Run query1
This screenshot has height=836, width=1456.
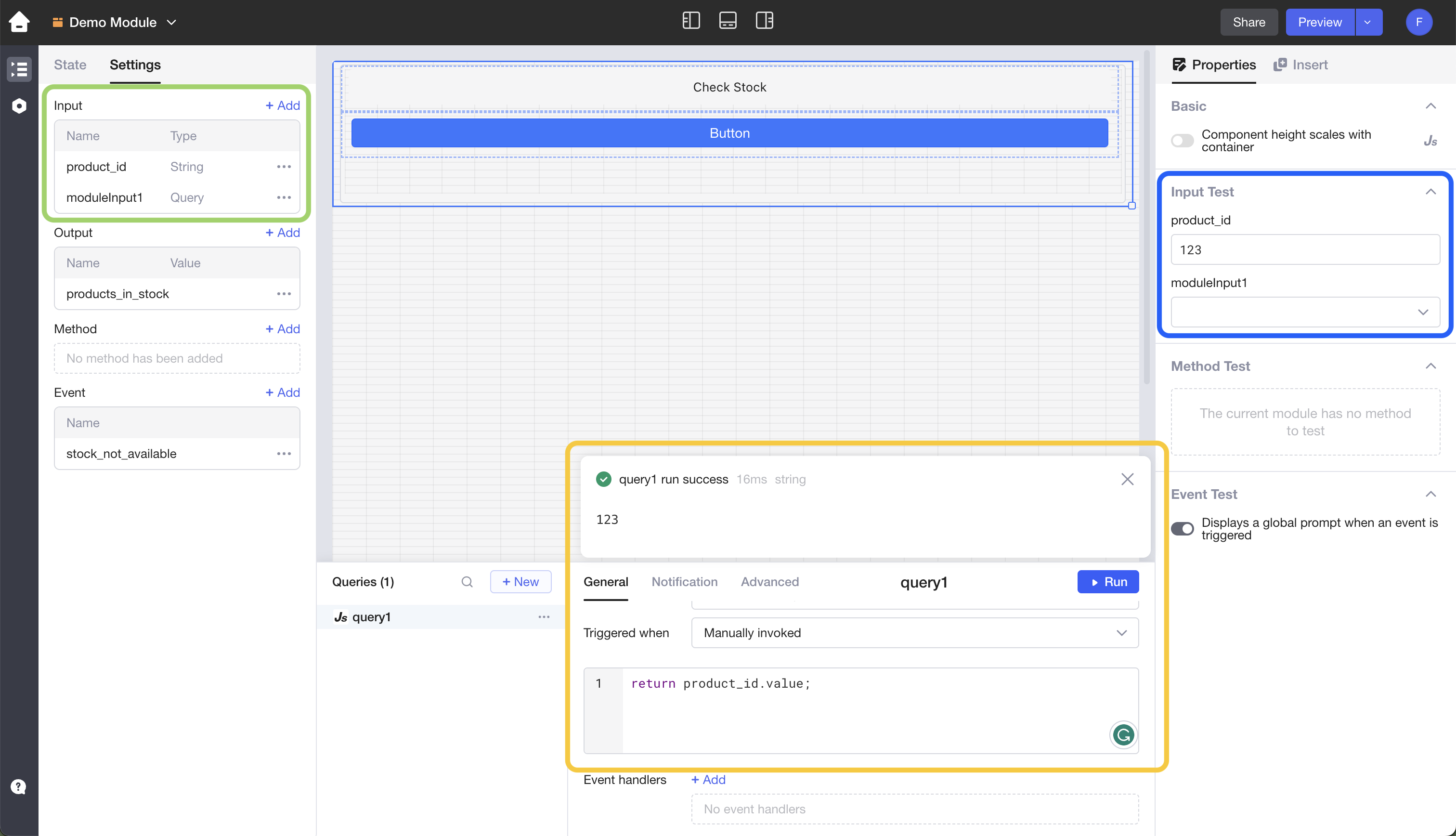coord(1107,582)
